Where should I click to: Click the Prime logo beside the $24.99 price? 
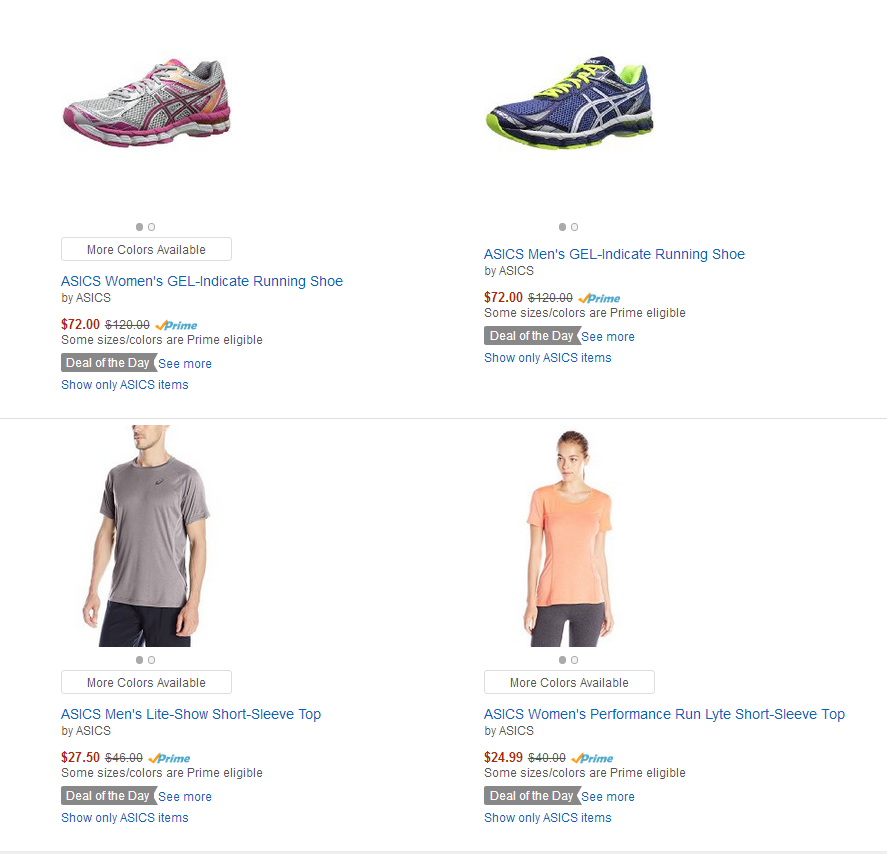592,758
